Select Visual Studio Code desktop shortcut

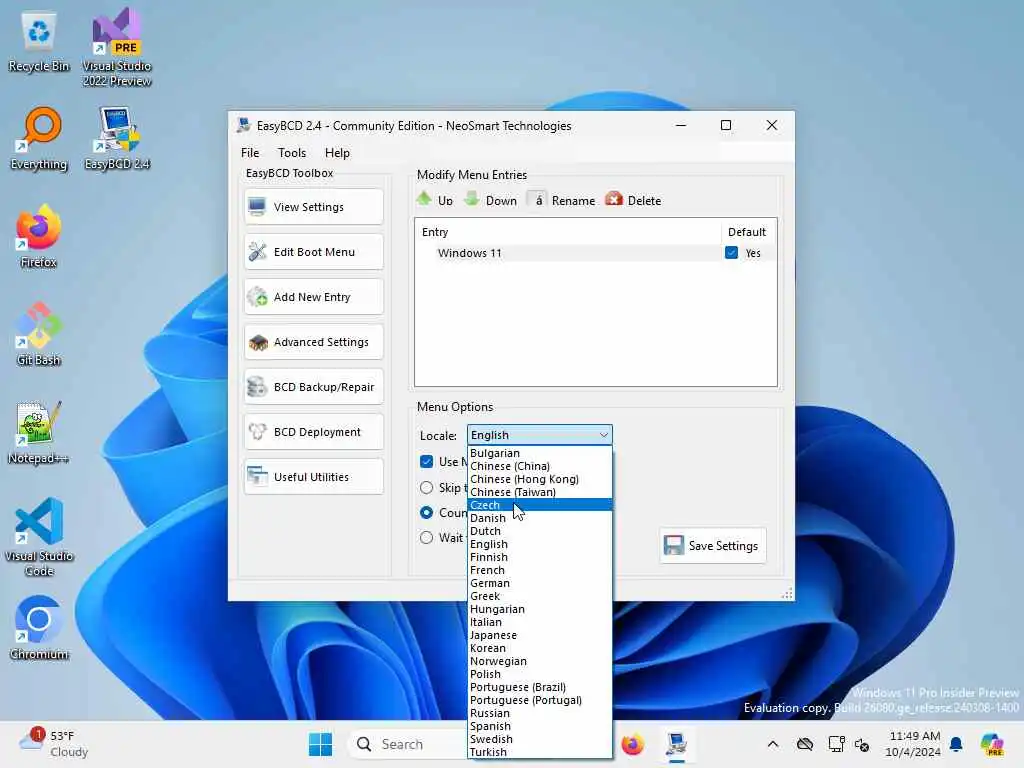[x=39, y=537]
